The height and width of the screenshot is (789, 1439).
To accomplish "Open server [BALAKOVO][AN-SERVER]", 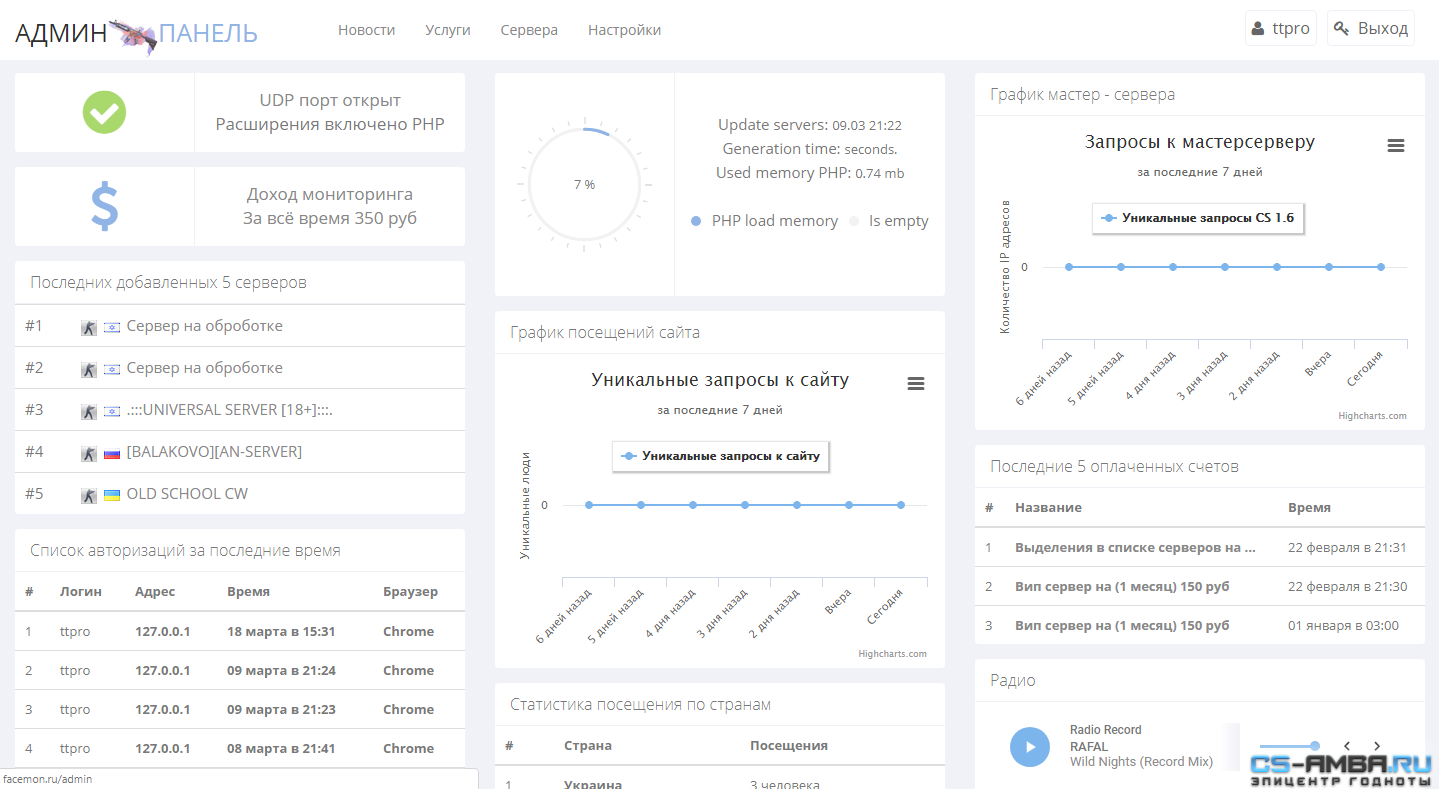I will click(x=214, y=452).
